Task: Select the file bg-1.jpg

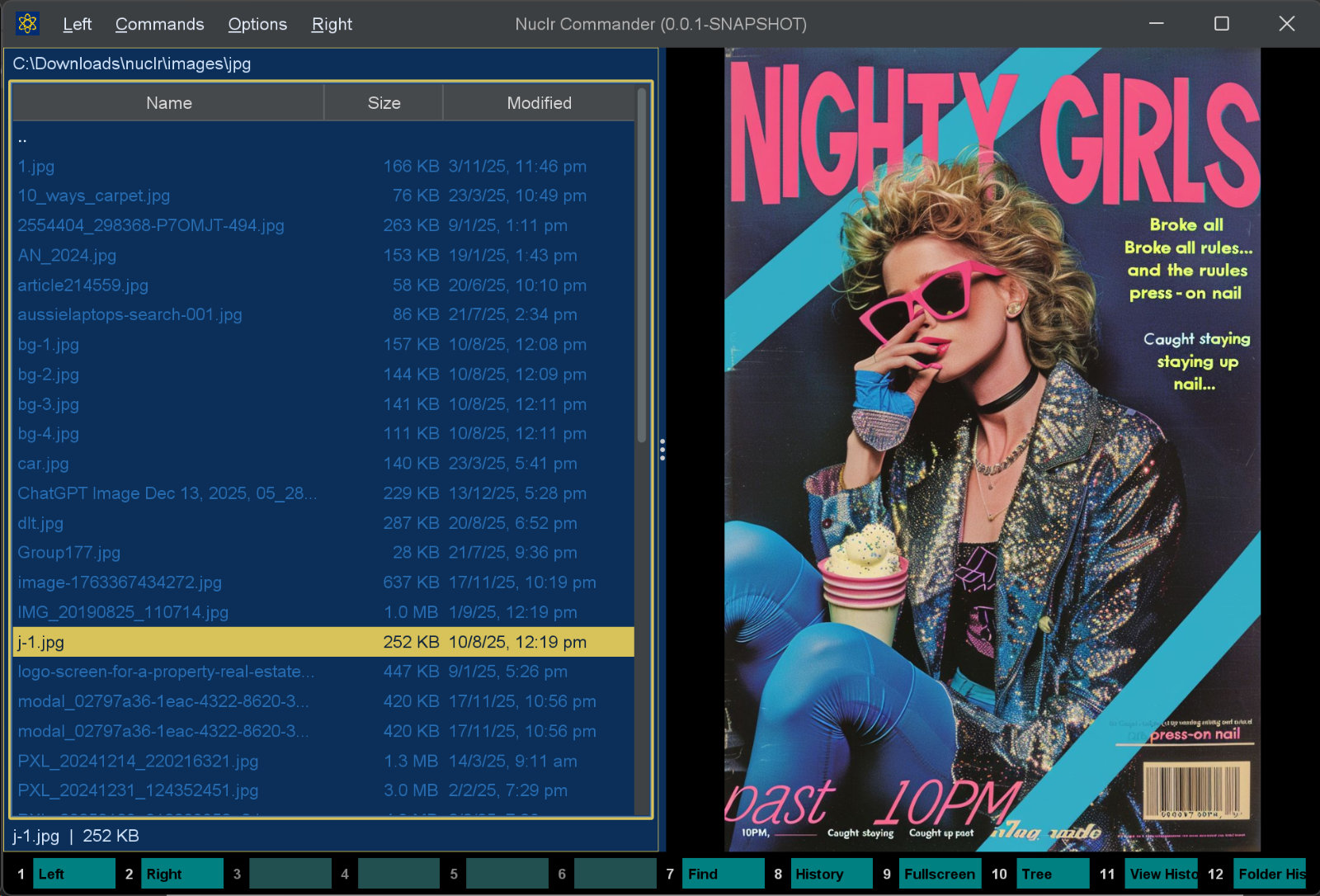Action: pos(323,345)
